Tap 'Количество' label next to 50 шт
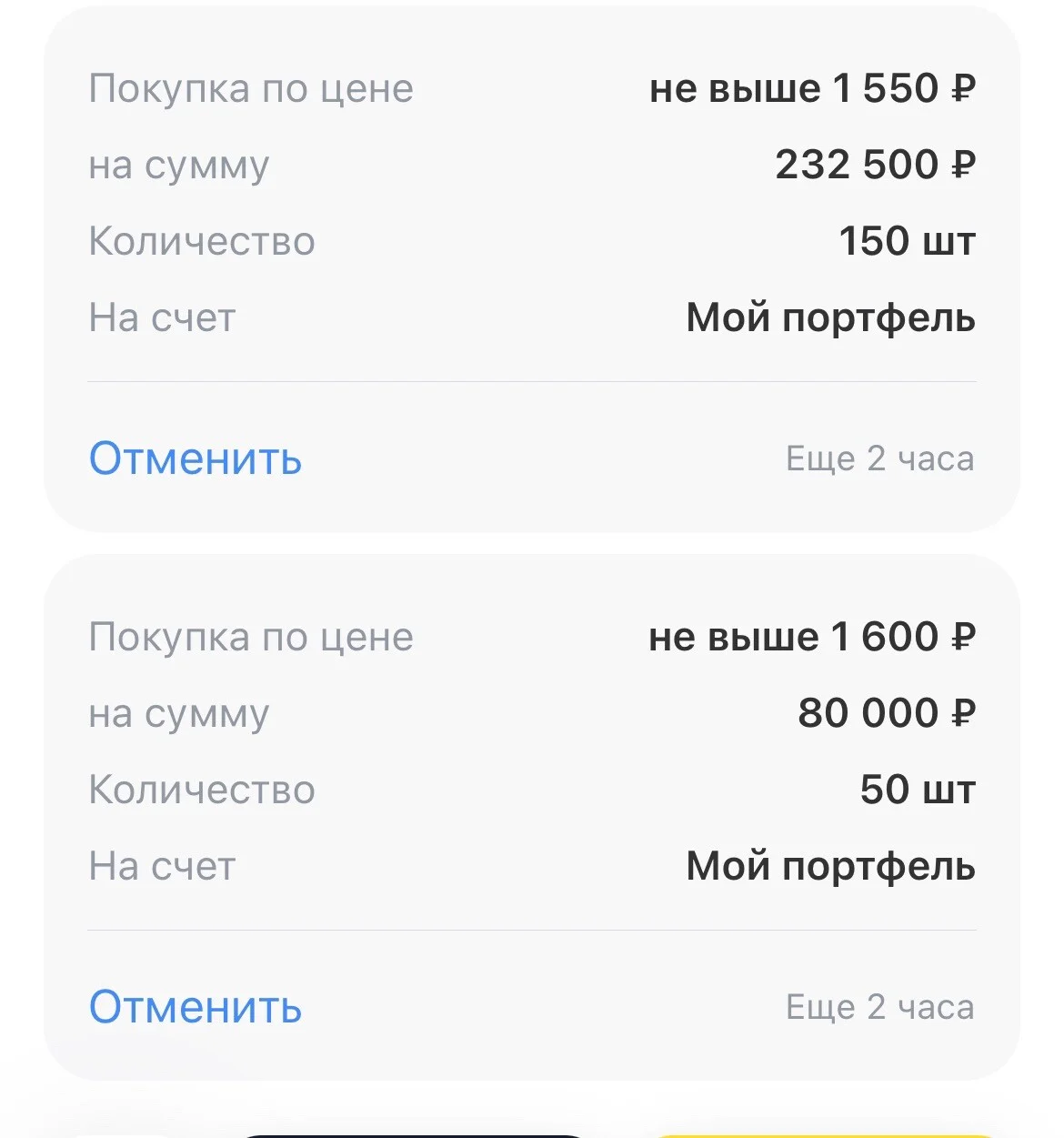 (202, 791)
